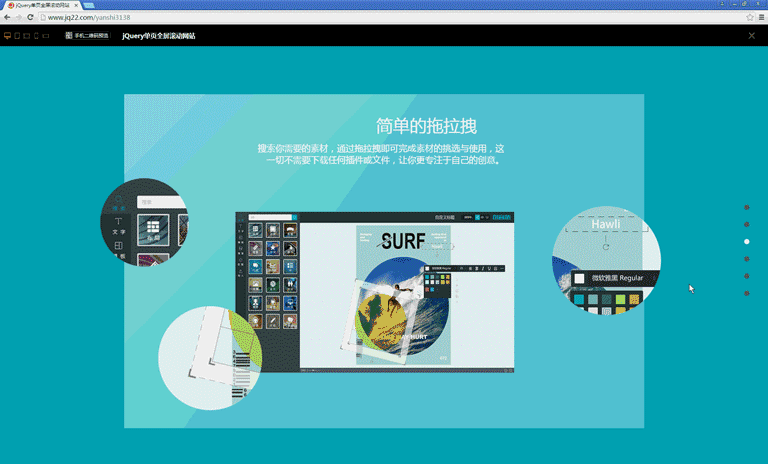The height and width of the screenshot is (464, 768).
Task: Switch to the rightmost device preview icon
Action: (x=47, y=35)
